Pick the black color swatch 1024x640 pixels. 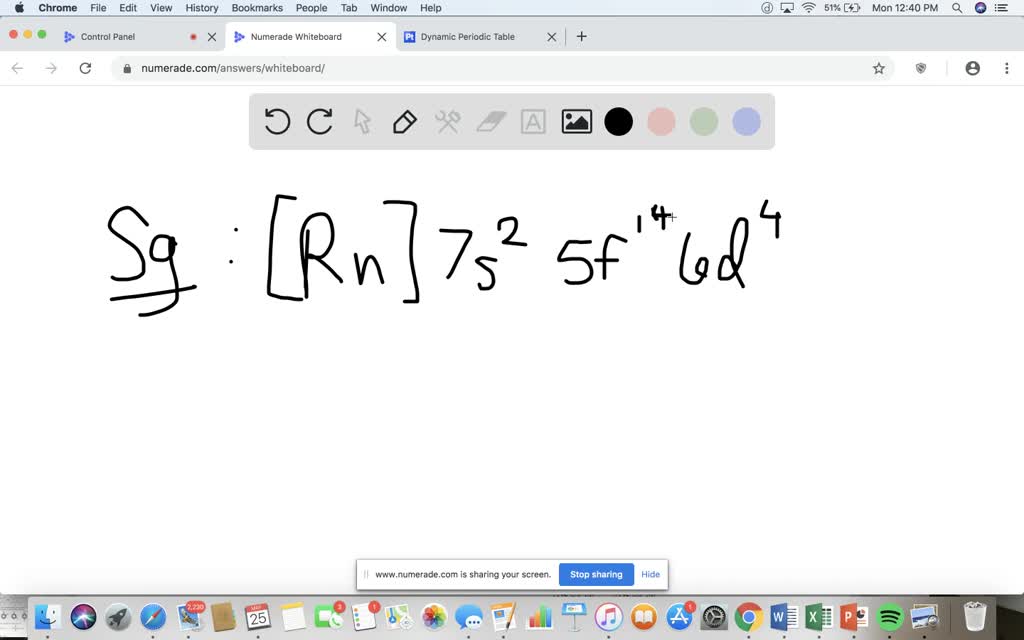pyautogui.click(x=619, y=122)
